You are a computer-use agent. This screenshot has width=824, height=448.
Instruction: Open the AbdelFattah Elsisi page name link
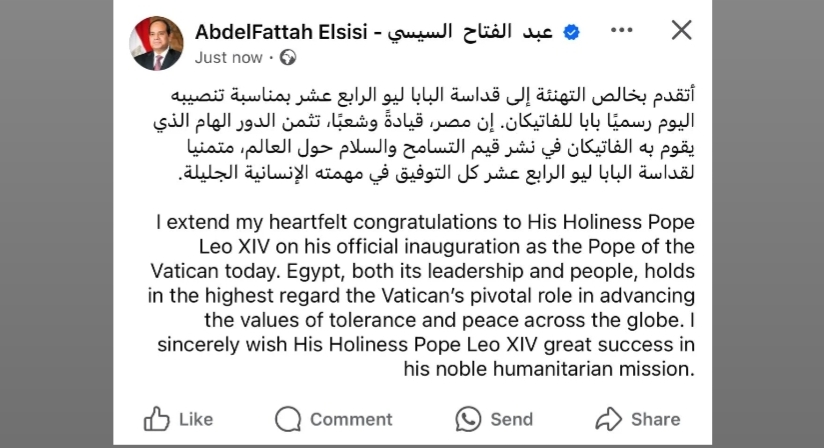coord(281,32)
